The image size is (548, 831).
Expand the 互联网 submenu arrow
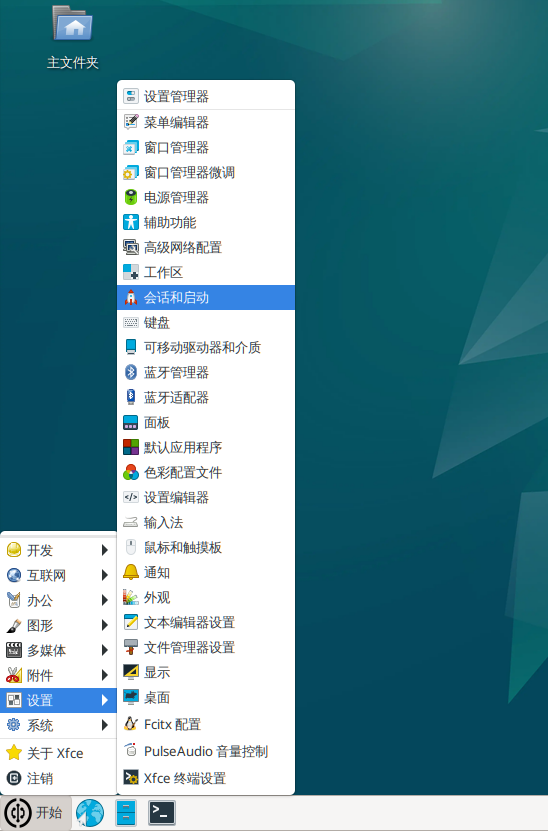(x=105, y=575)
